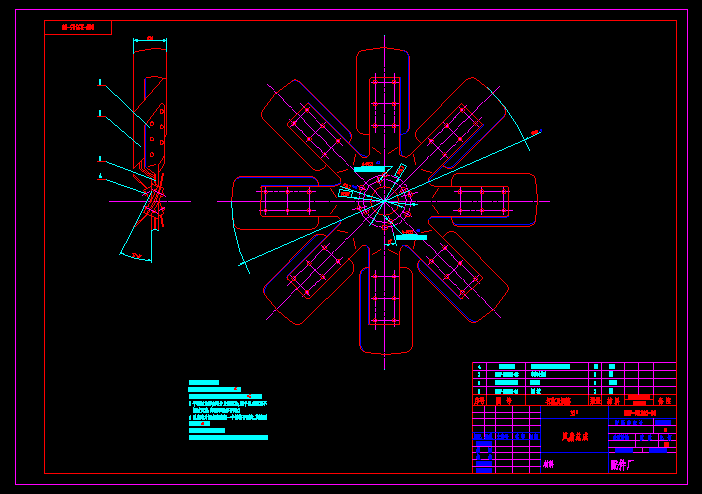Click the central hub of the fan
This screenshot has height=494, width=702.
tap(384, 200)
